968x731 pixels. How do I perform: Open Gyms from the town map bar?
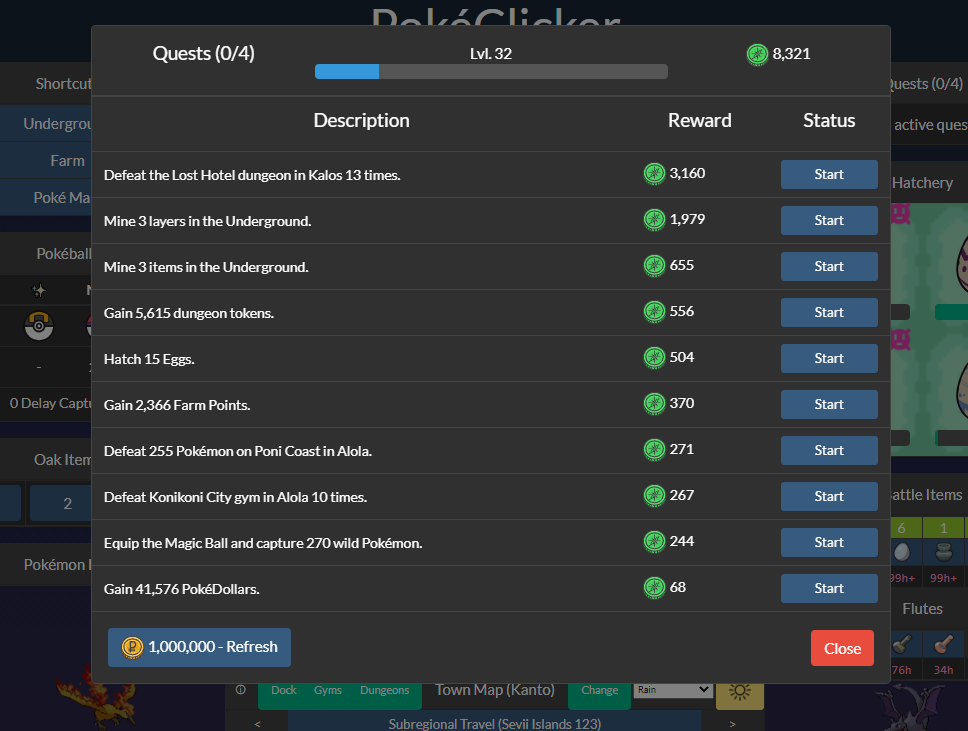[x=327, y=690]
